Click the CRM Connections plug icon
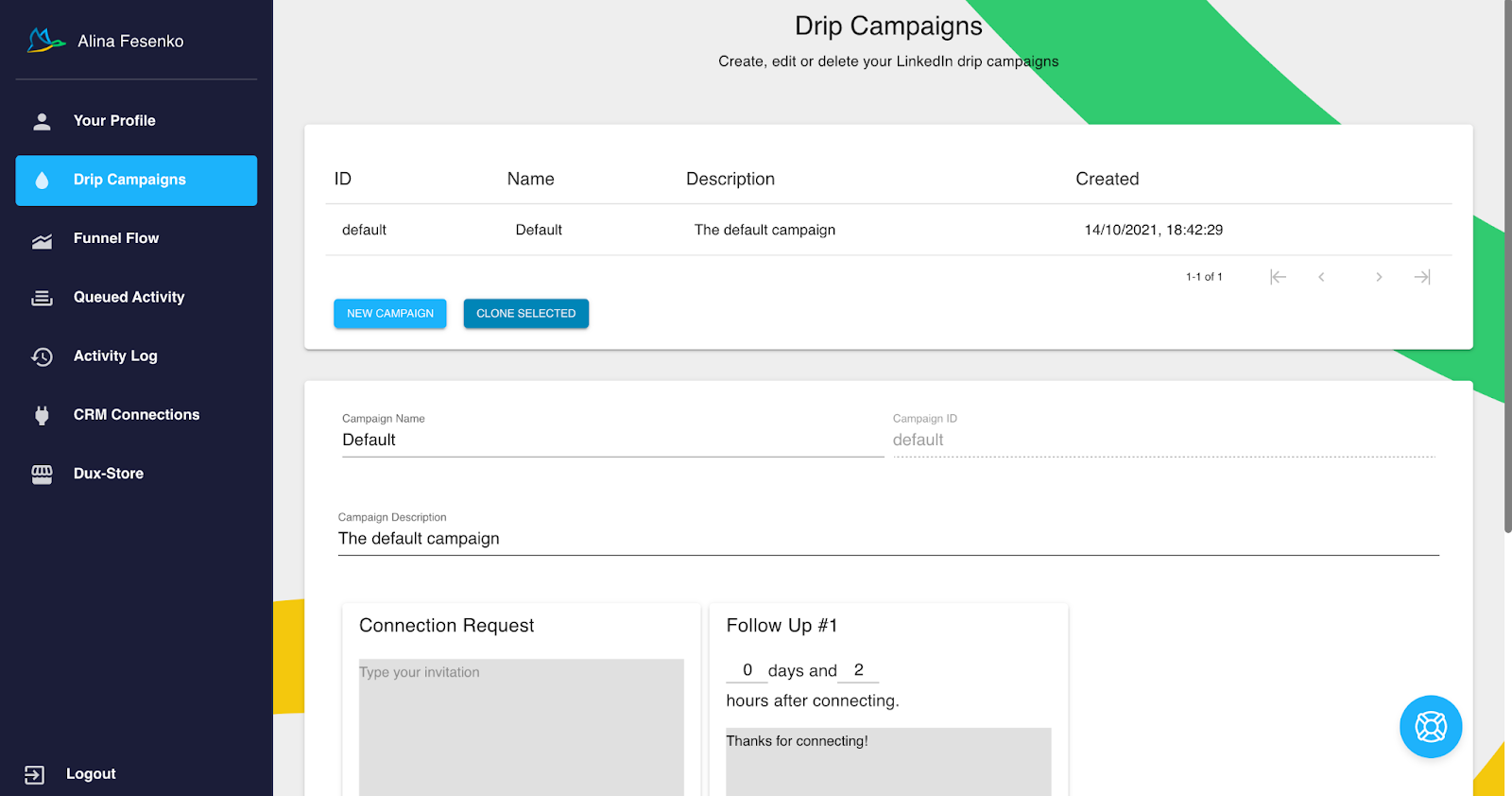 coord(42,415)
